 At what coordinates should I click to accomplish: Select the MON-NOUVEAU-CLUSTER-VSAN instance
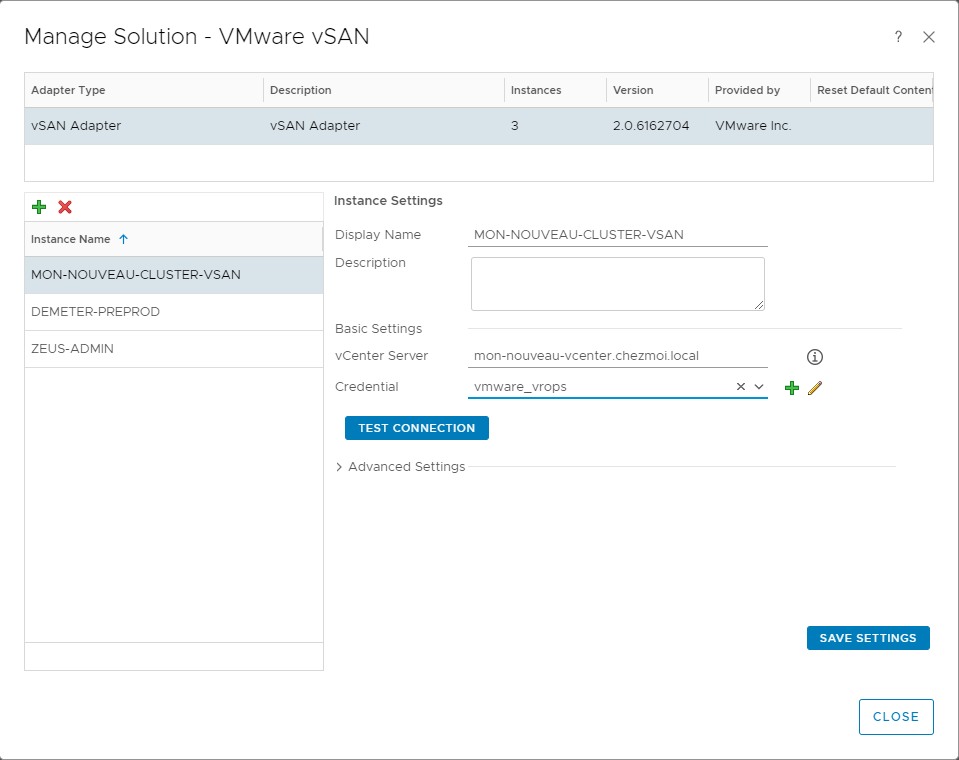135,275
